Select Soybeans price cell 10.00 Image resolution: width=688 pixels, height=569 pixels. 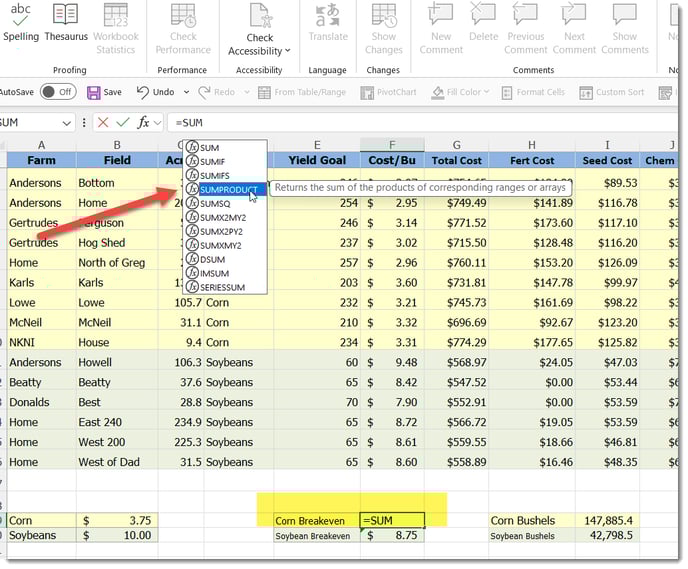tap(117, 535)
